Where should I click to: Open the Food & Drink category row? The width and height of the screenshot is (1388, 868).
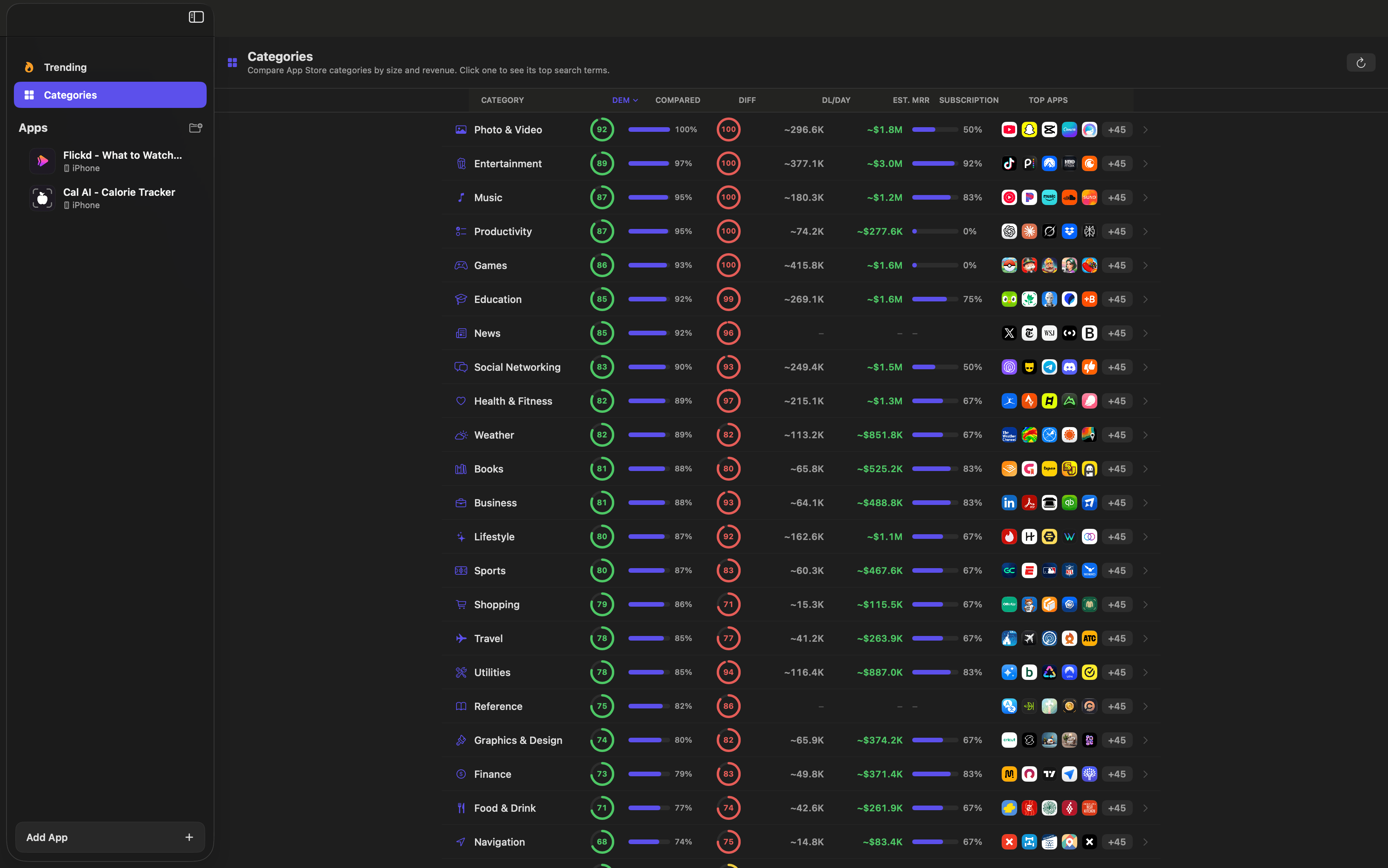(x=800, y=808)
